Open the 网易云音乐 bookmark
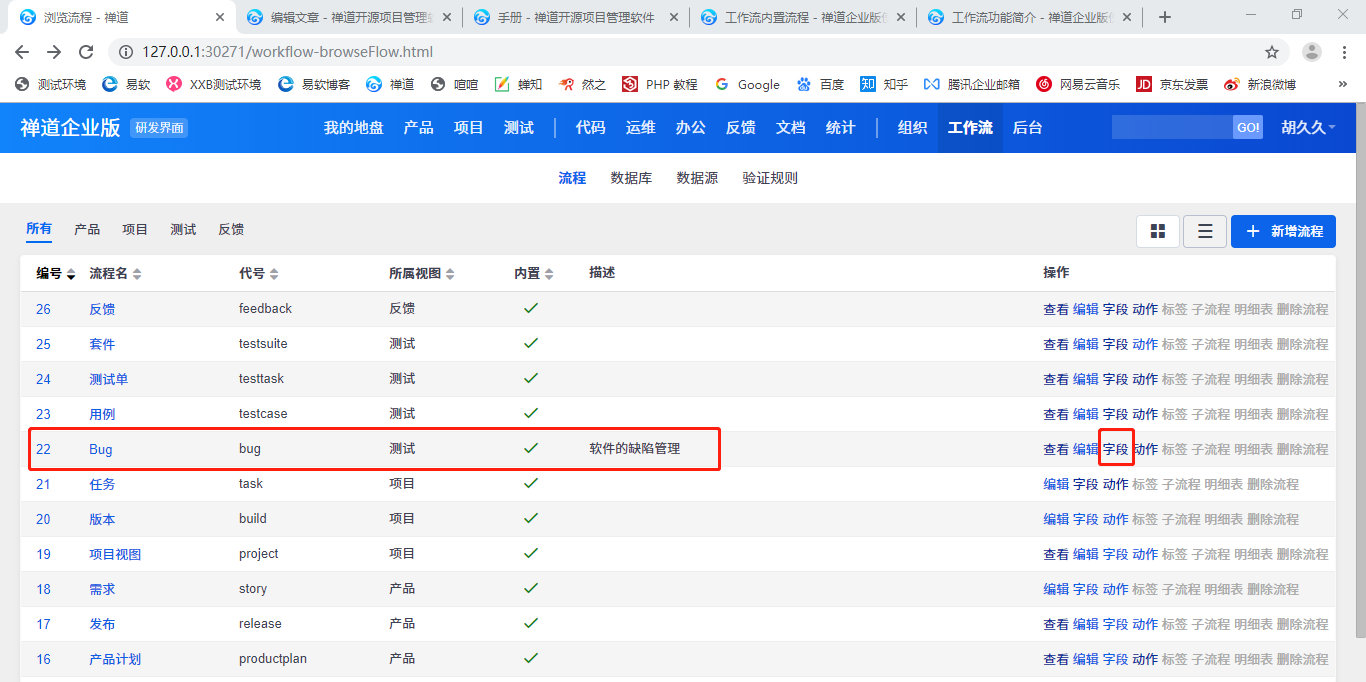The image size is (1366, 682). click(1078, 84)
